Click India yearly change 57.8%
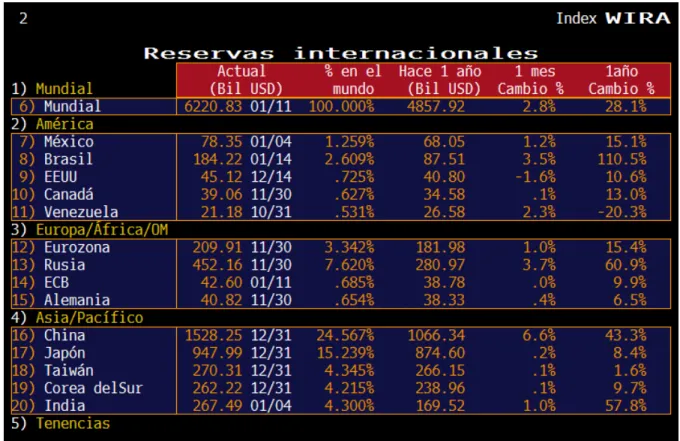The height and width of the screenshot is (441, 680). (626, 405)
